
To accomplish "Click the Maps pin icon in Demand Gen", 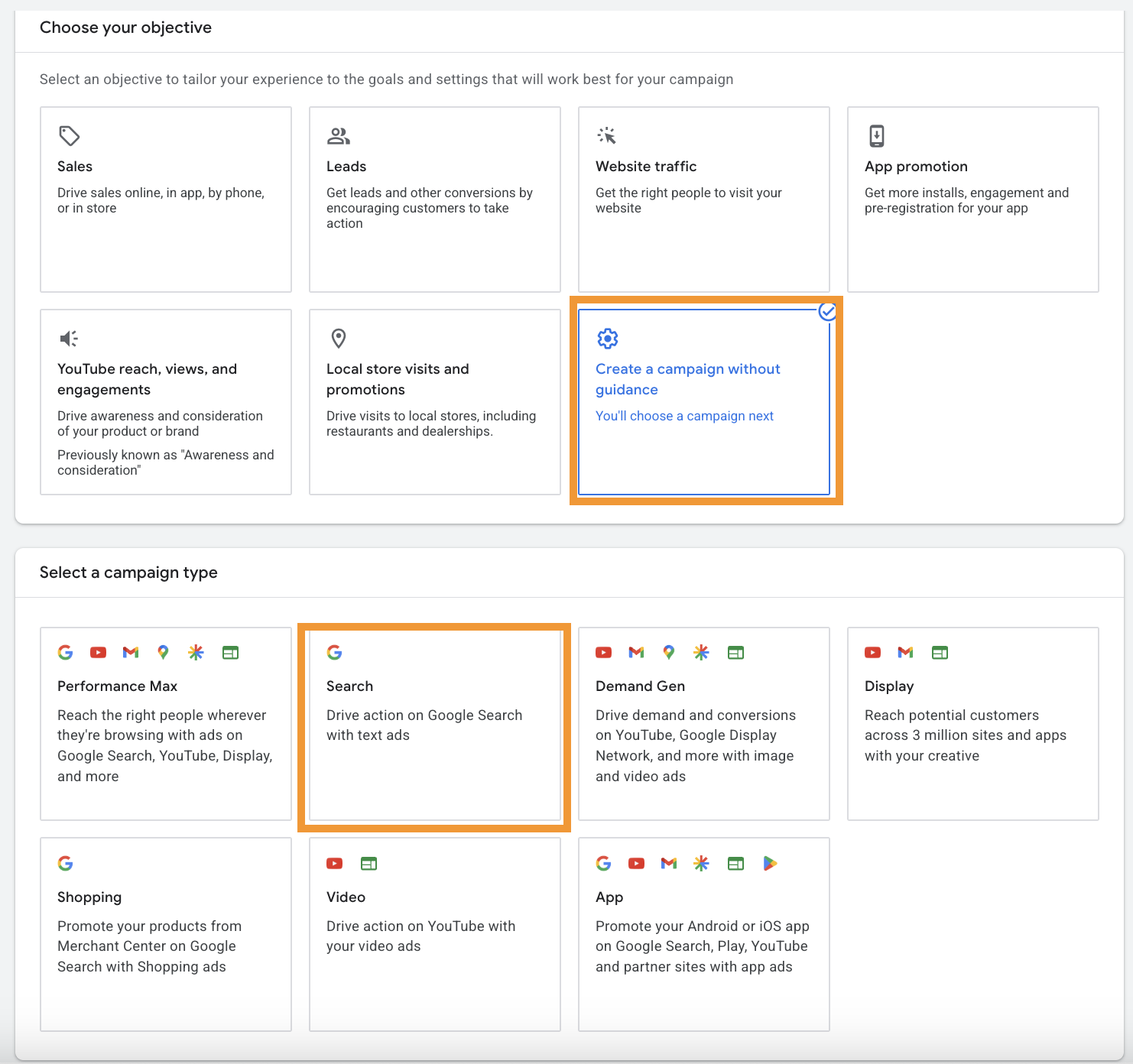I will click(669, 652).
